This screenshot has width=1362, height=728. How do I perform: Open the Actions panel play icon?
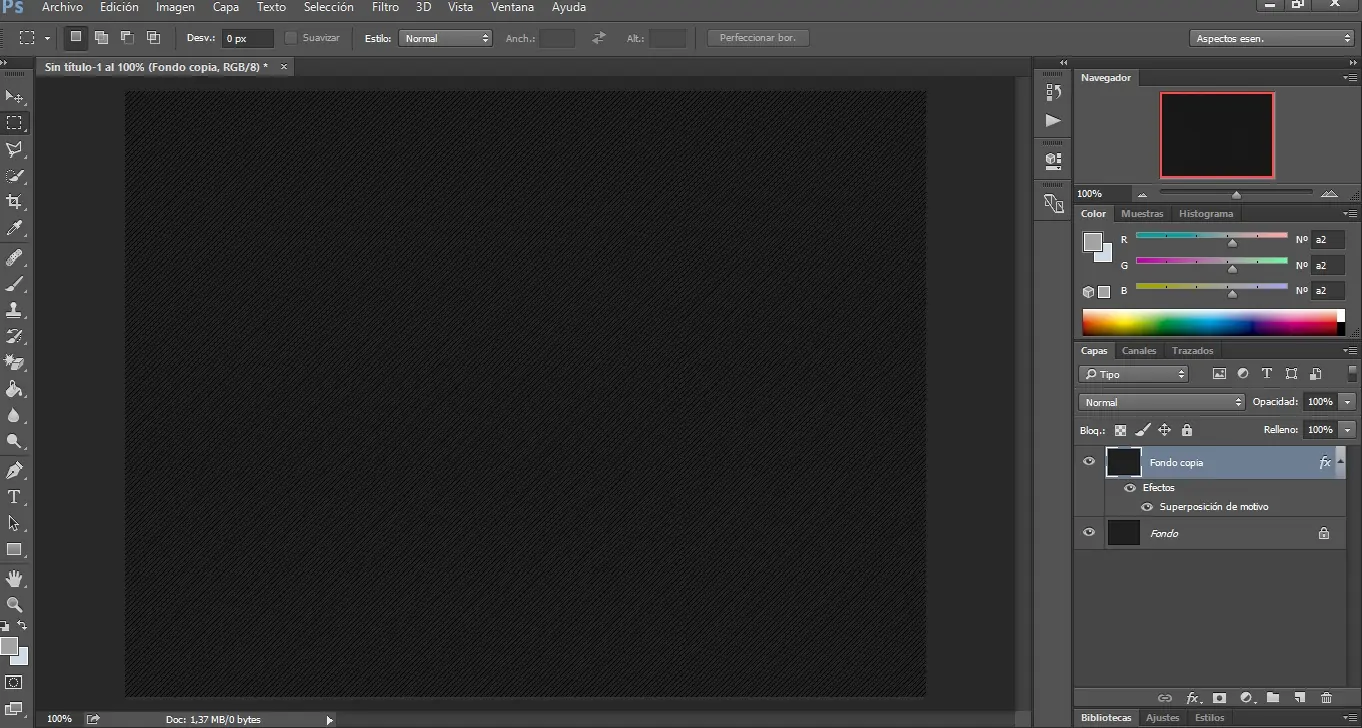tap(1053, 120)
